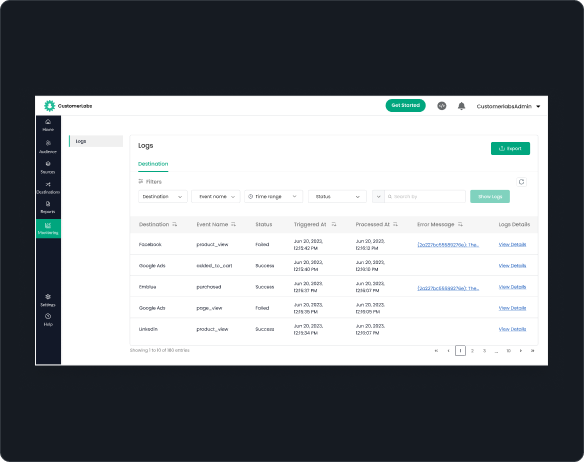Click the Search by input field
This screenshot has width=584, height=462.
(425, 196)
